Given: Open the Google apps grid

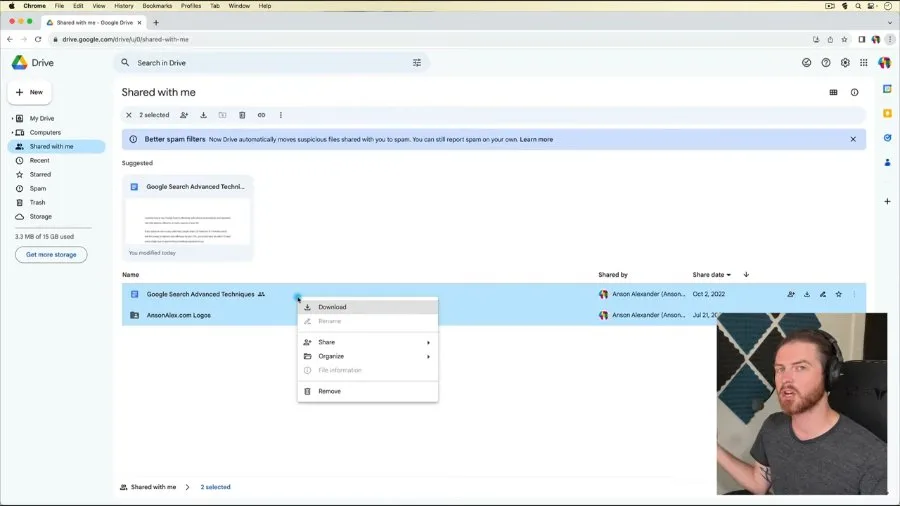Looking at the screenshot, I should pos(863,63).
